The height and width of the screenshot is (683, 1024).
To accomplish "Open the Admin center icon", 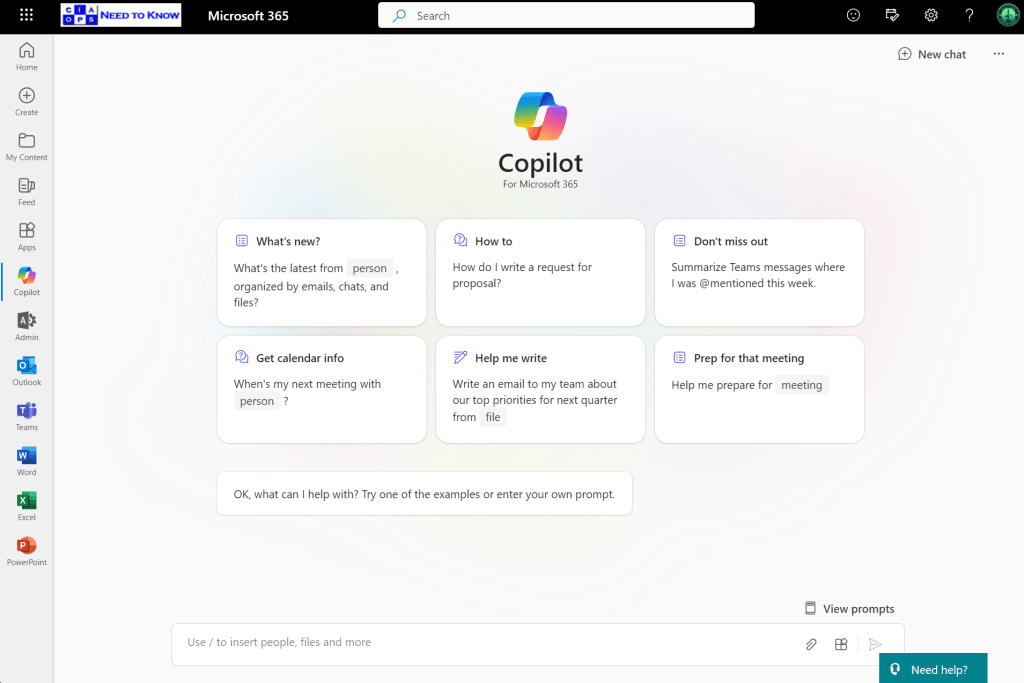I will coord(27,326).
